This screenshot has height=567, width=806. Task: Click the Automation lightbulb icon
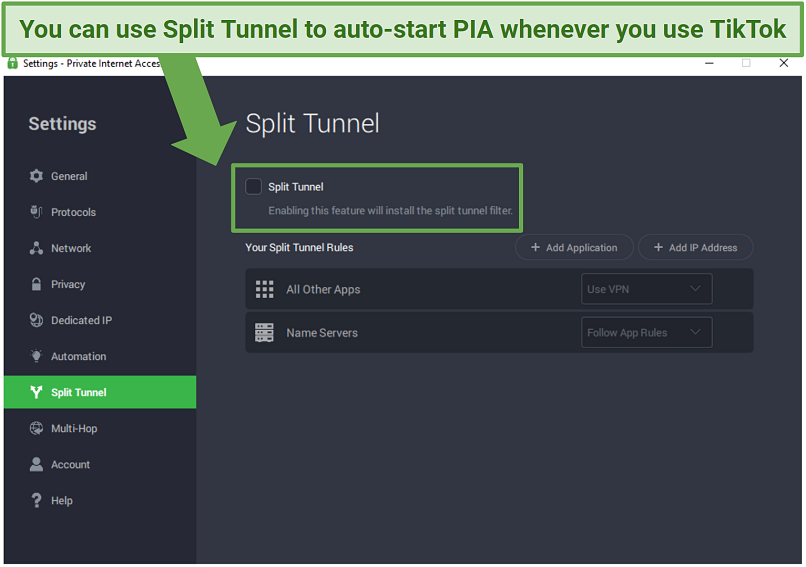coord(36,356)
